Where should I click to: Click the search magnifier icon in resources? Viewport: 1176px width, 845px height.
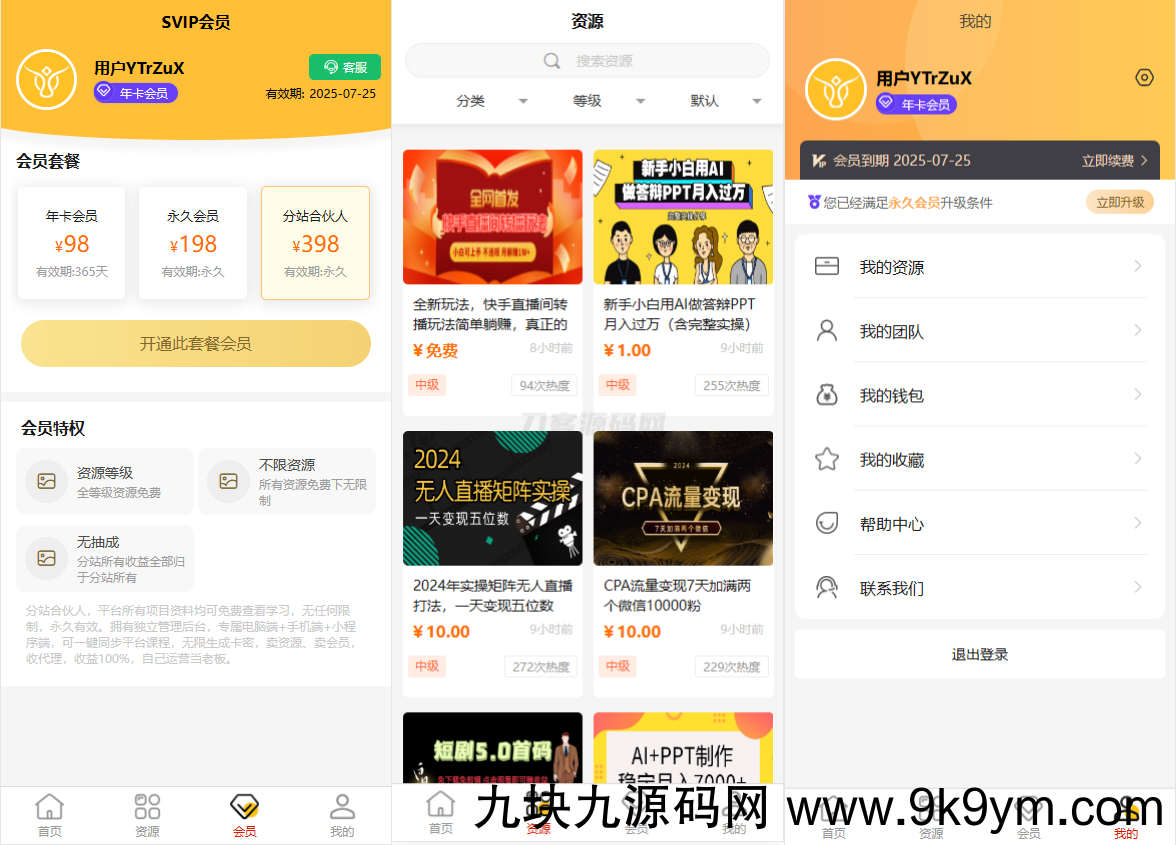[552, 61]
